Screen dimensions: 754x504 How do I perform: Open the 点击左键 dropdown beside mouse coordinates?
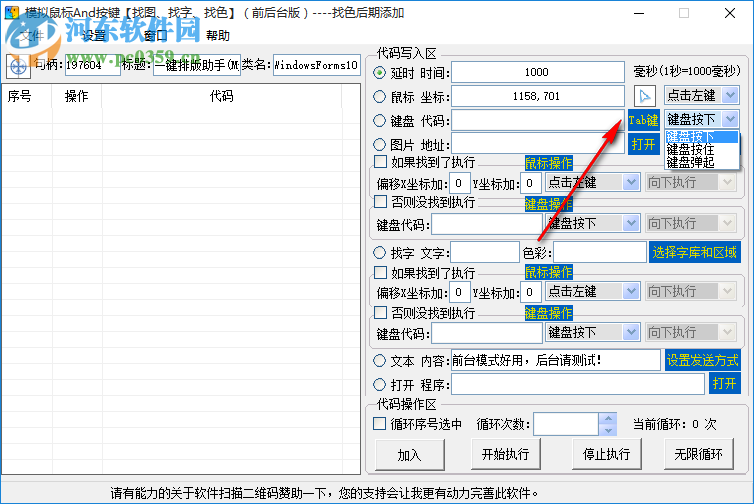tap(730, 95)
